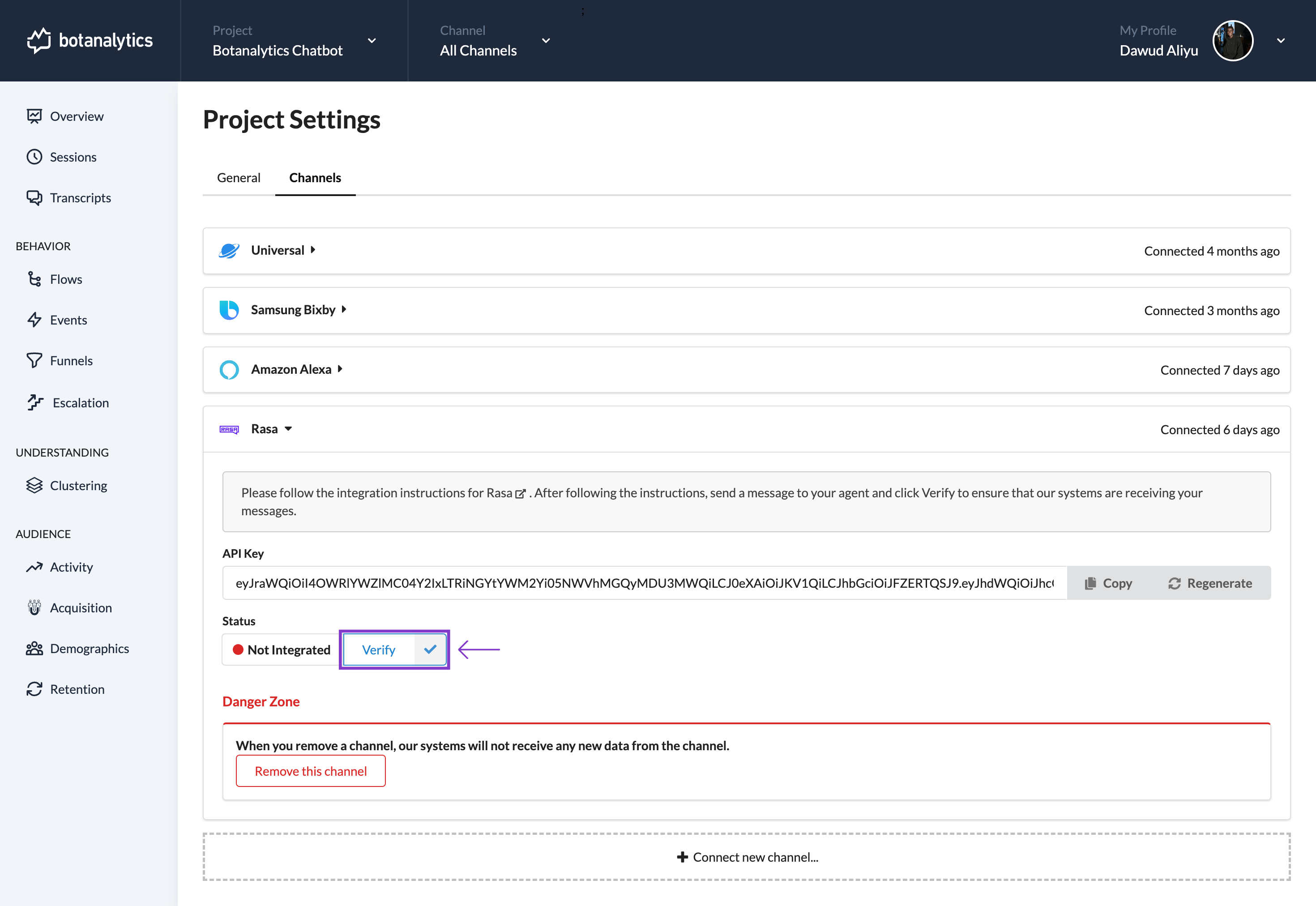
Task: Click the Dawud Aliyu profile name
Action: point(1159,51)
